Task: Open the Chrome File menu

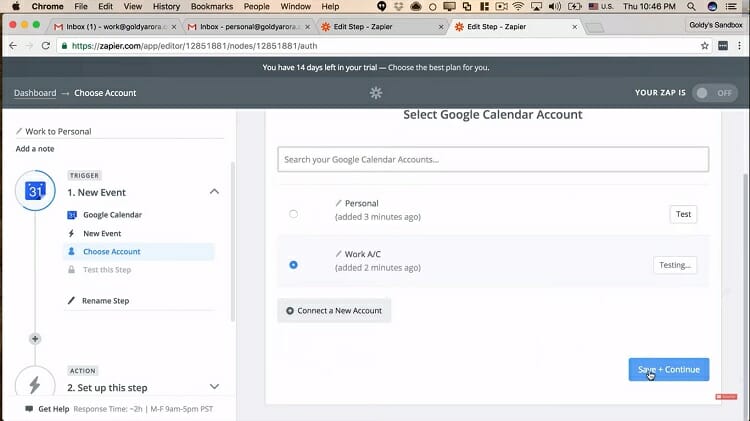Action: pyautogui.click(x=81, y=6)
